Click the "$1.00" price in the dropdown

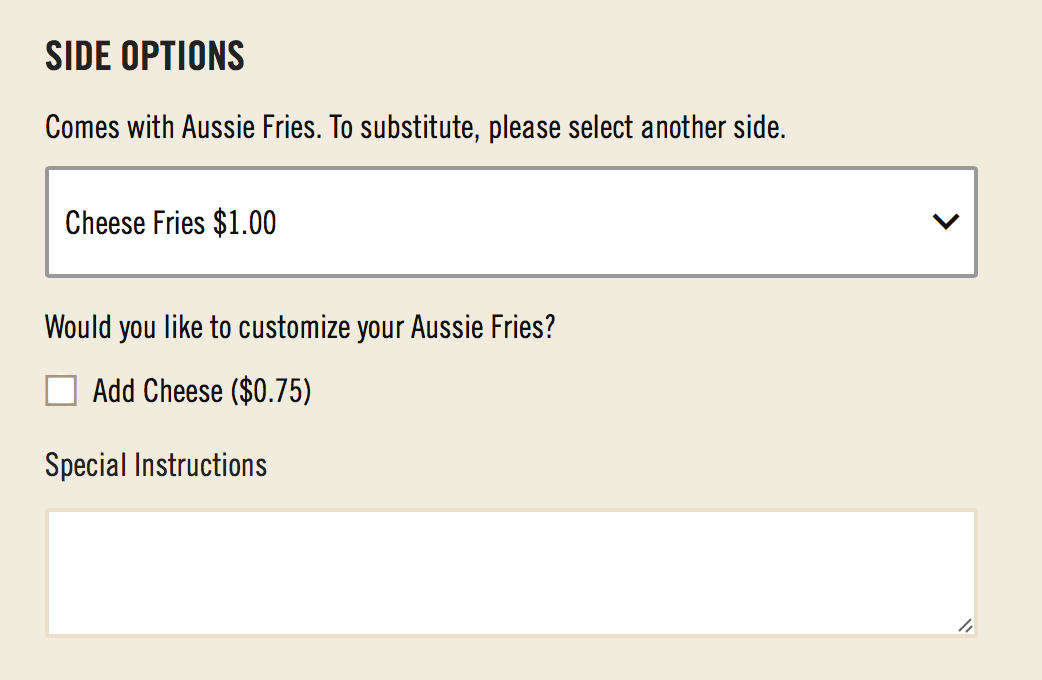point(245,222)
